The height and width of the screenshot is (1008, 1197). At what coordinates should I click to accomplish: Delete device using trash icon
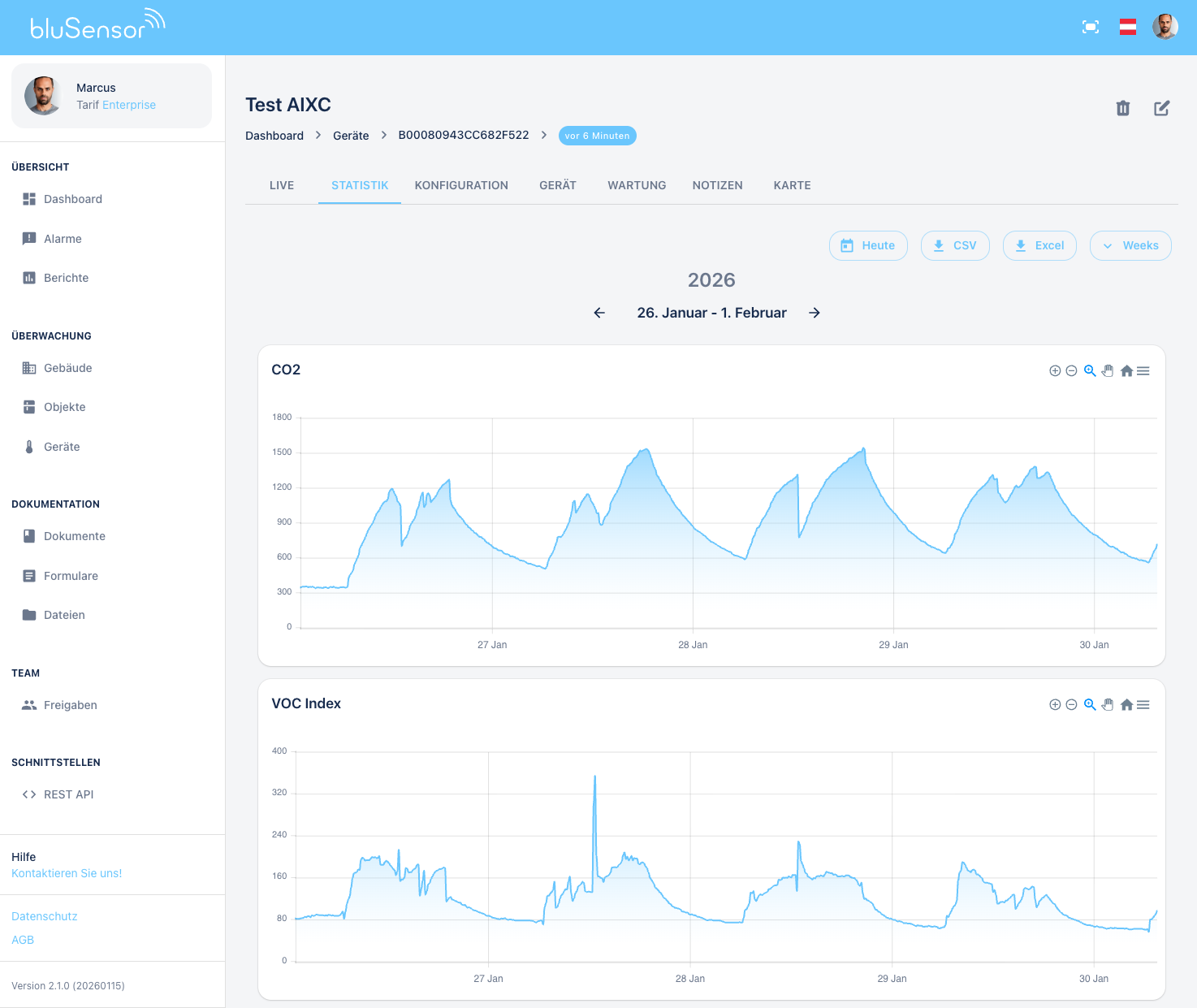1123,107
